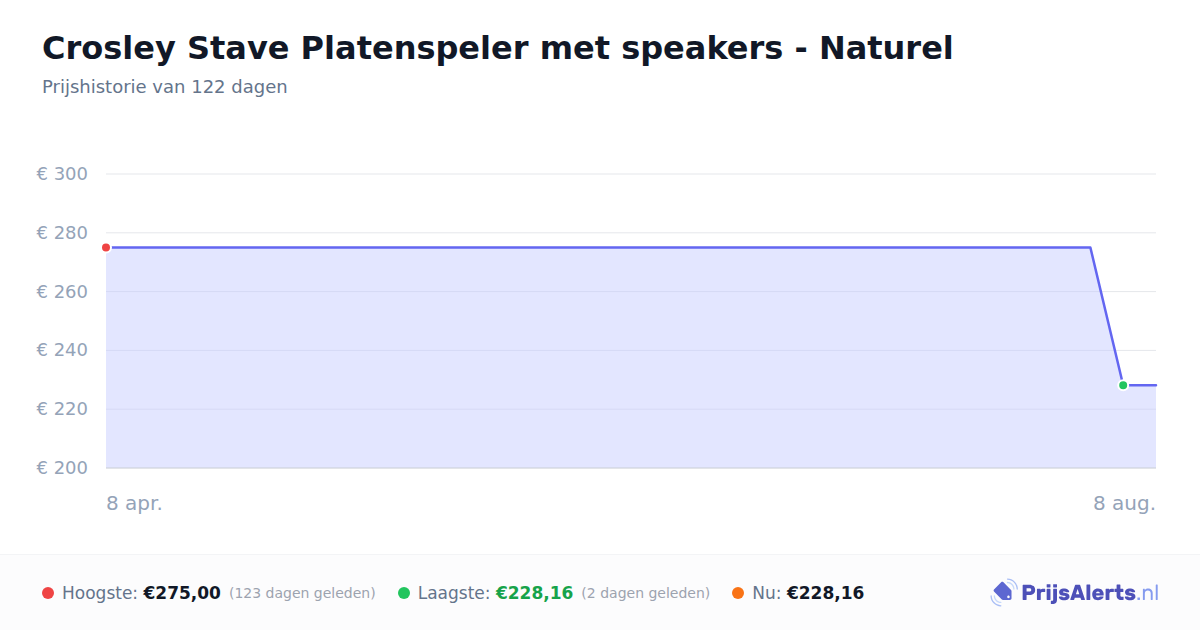Click the lowest price €228,16 green value

pyautogui.click(x=534, y=593)
